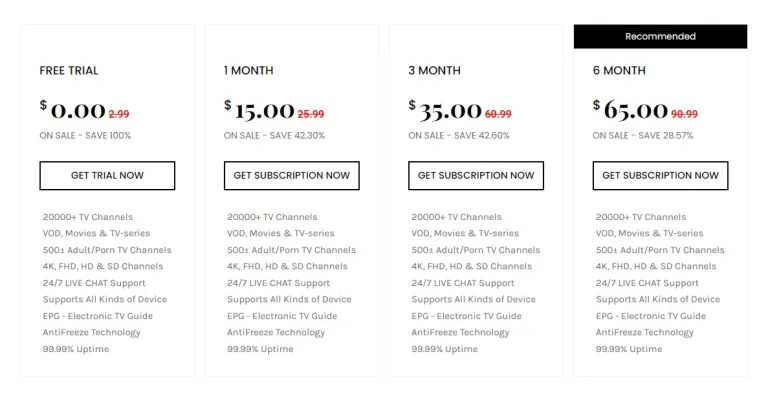768x400 pixels.
Task: Click the Recommended banner above 6 Month
Action: pos(660,36)
